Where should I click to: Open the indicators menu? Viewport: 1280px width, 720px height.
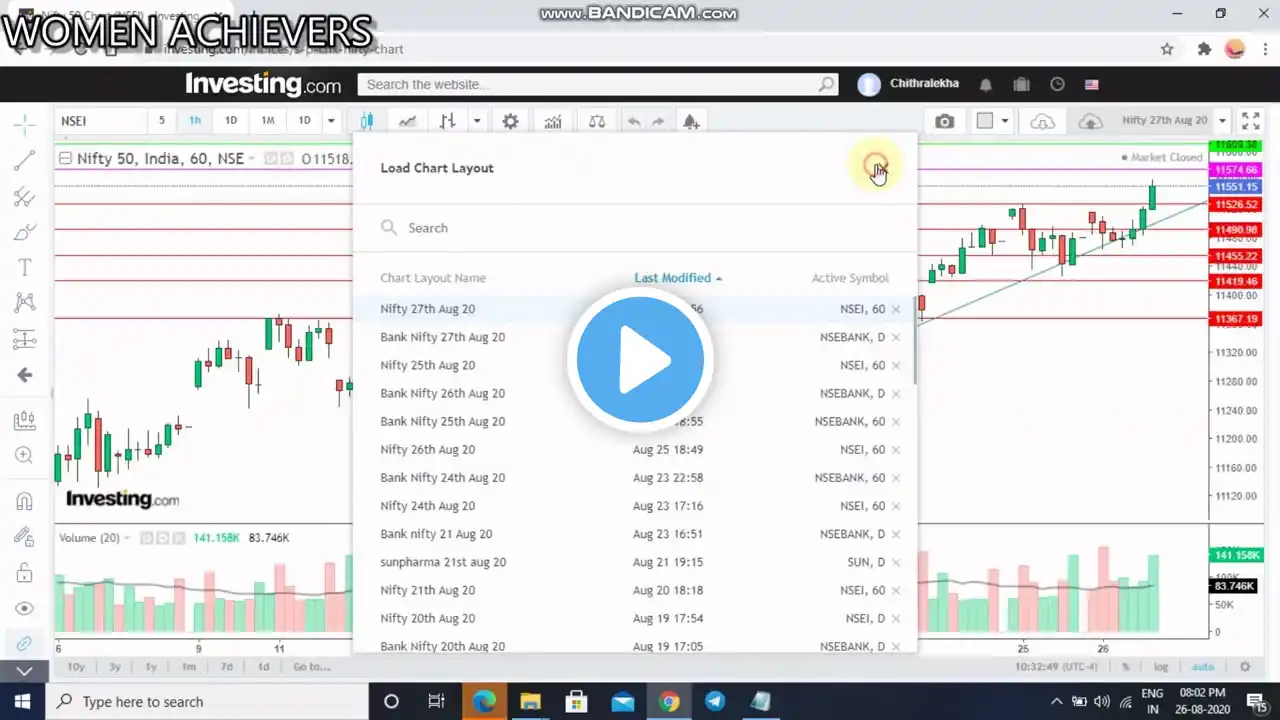pos(553,121)
